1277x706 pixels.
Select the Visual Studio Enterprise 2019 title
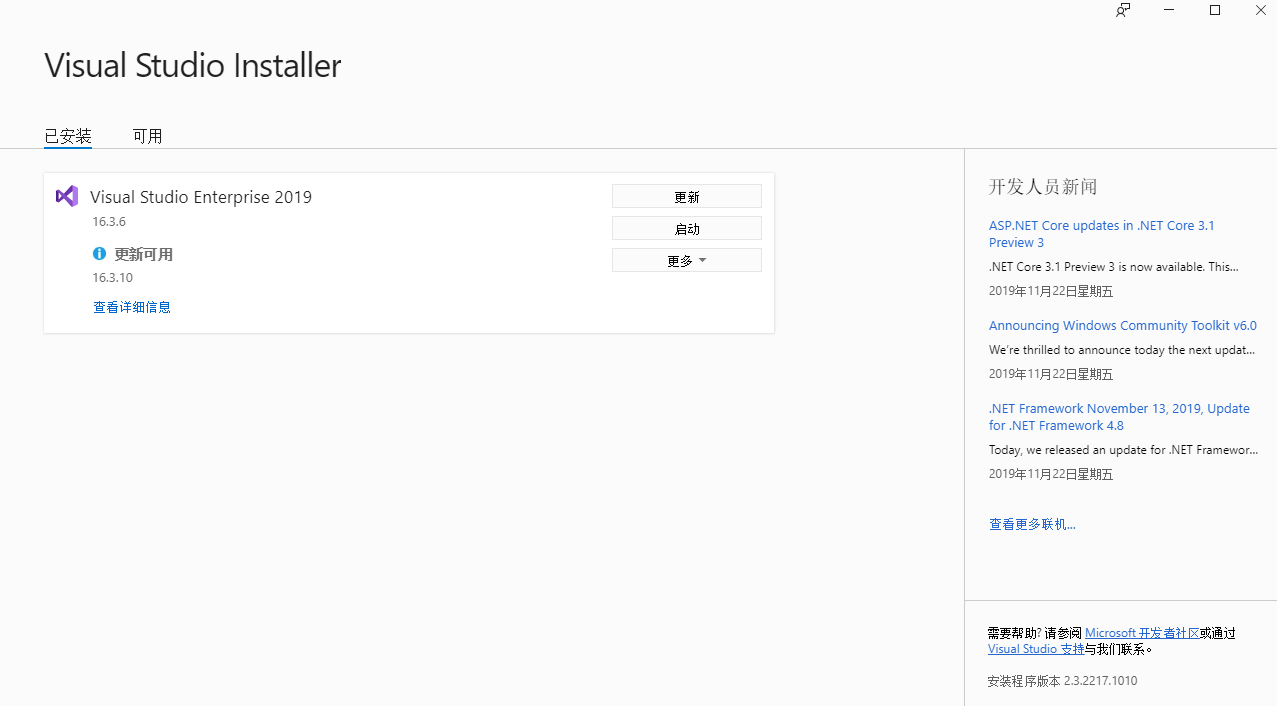201,197
